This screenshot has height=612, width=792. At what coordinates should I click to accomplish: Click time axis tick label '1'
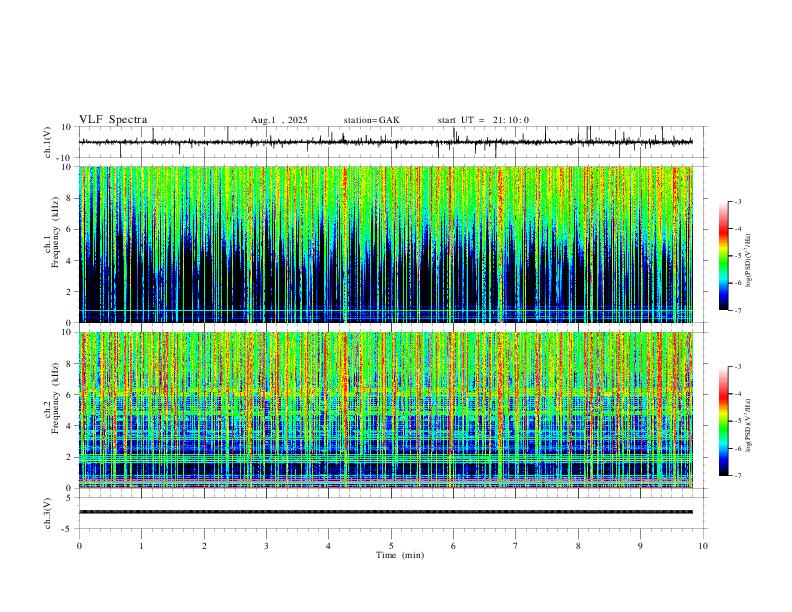click(x=142, y=546)
